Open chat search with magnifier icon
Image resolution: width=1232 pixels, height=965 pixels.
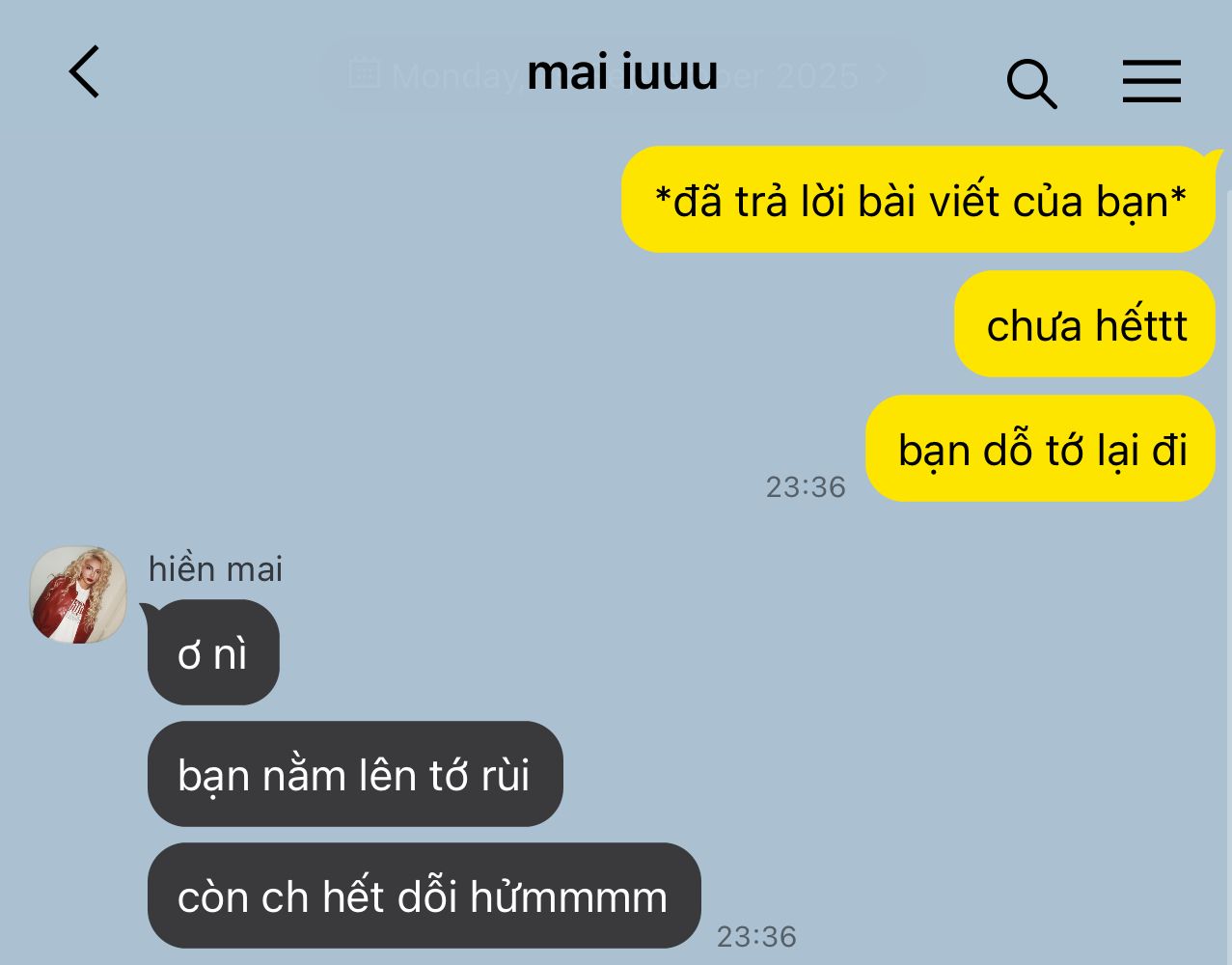[x=1031, y=83]
